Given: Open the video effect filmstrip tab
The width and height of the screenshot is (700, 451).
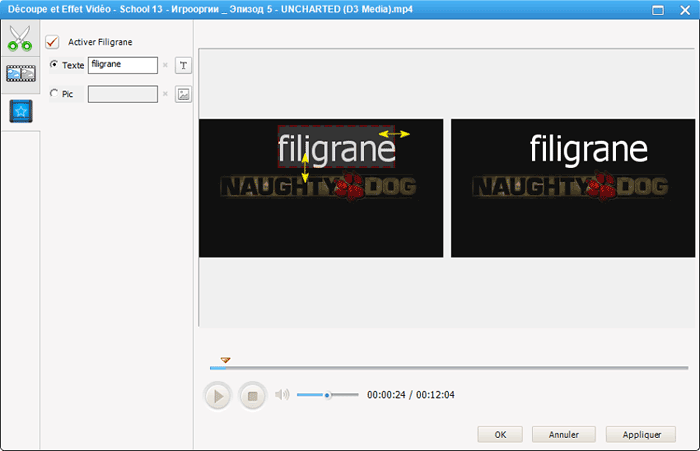Looking at the screenshot, I should [21, 74].
